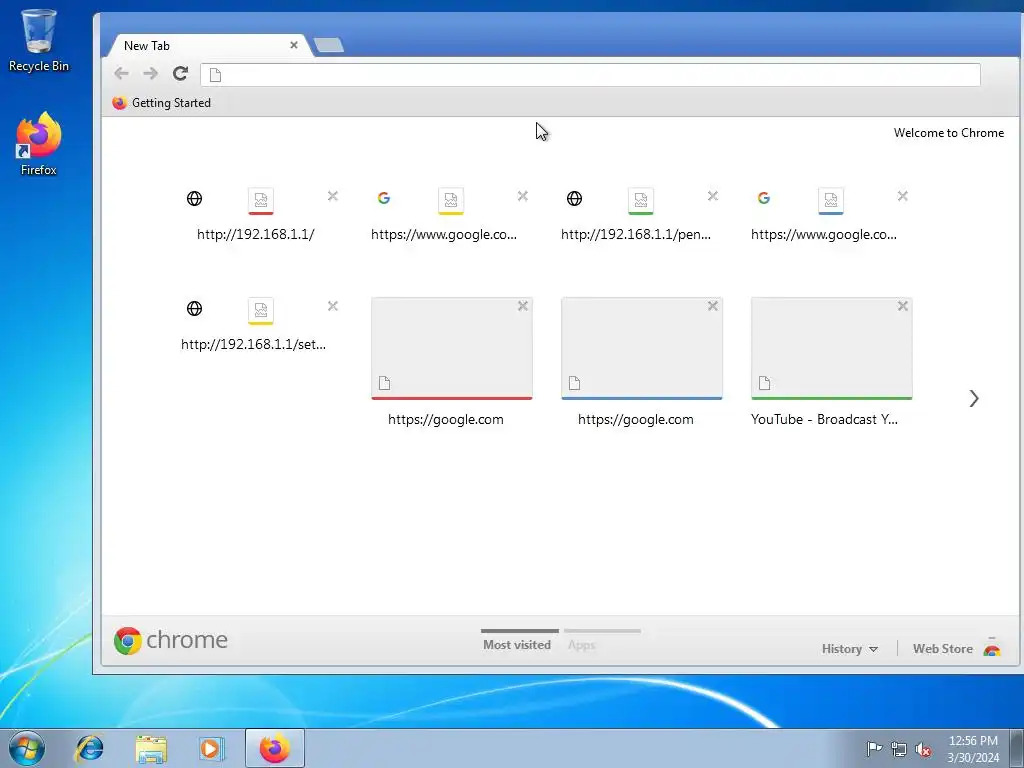The height and width of the screenshot is (768, 1024).
Task: Click the network tray icon
Action: (899, 749)
